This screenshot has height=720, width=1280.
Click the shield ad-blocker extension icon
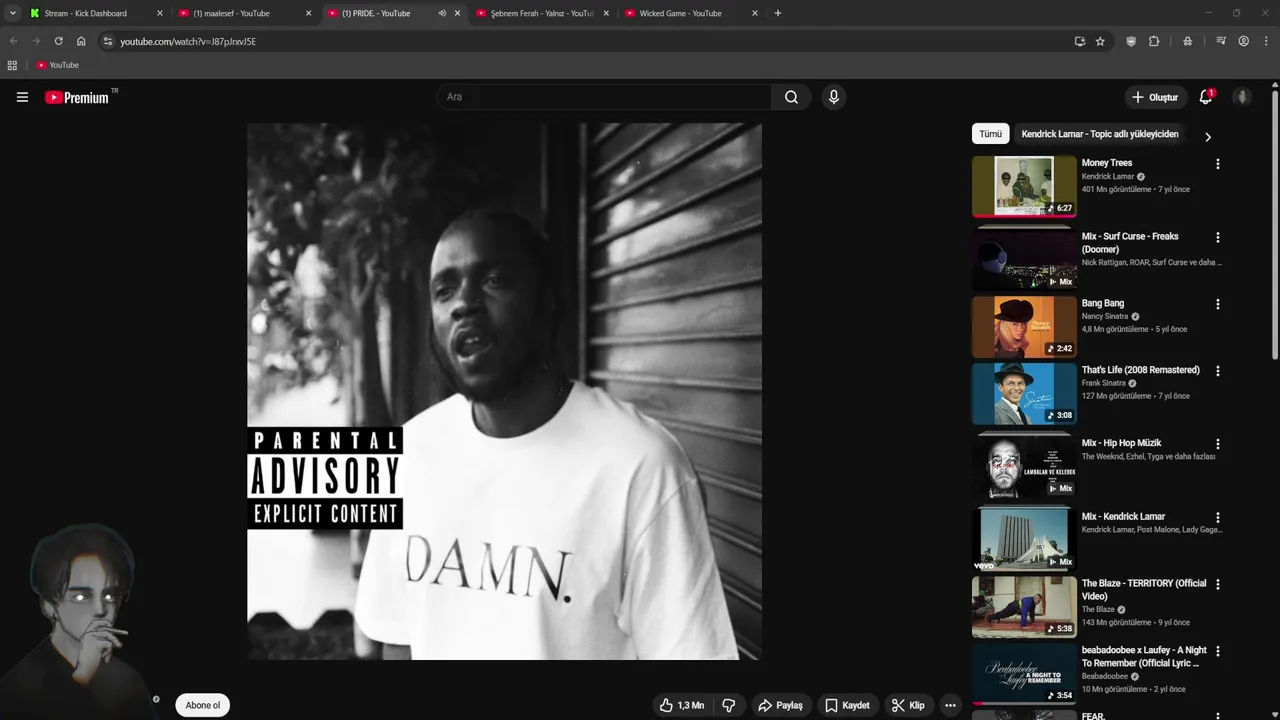pos(1131,41)
